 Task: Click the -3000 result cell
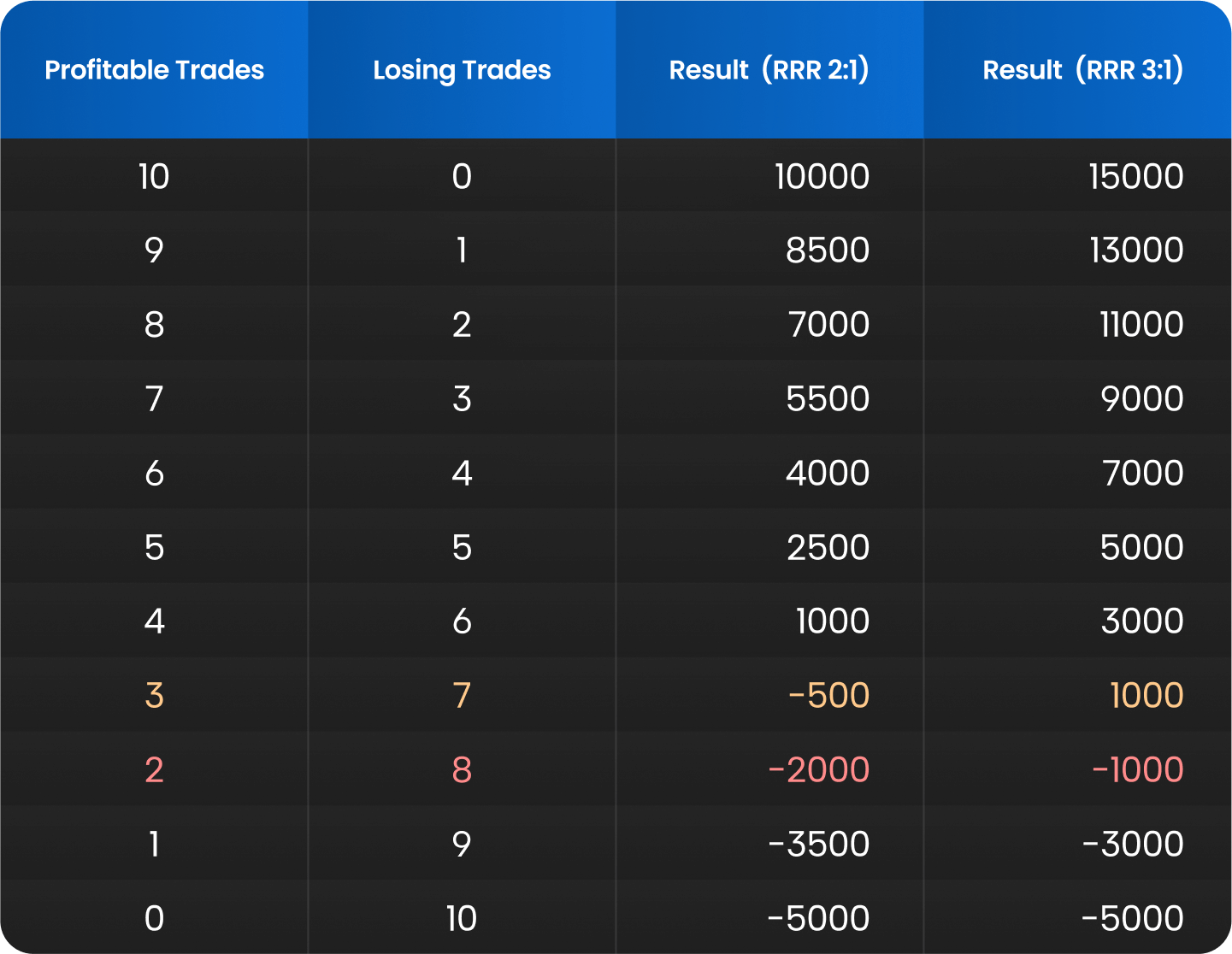pyautogui.click(x=1132, y=845)
